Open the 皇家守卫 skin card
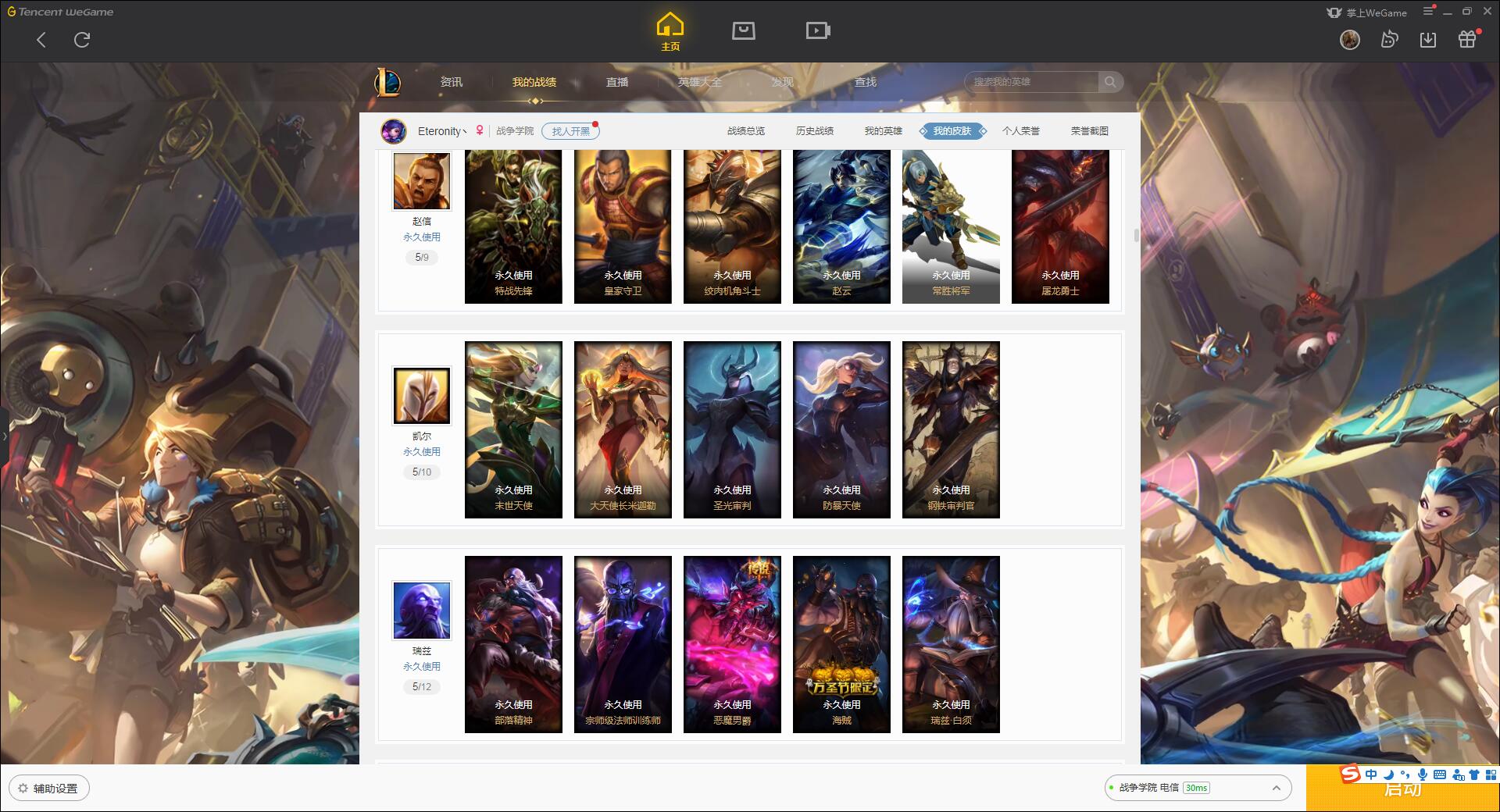The height and width of the screenshot is (812, 1500). tap(623, 226)
